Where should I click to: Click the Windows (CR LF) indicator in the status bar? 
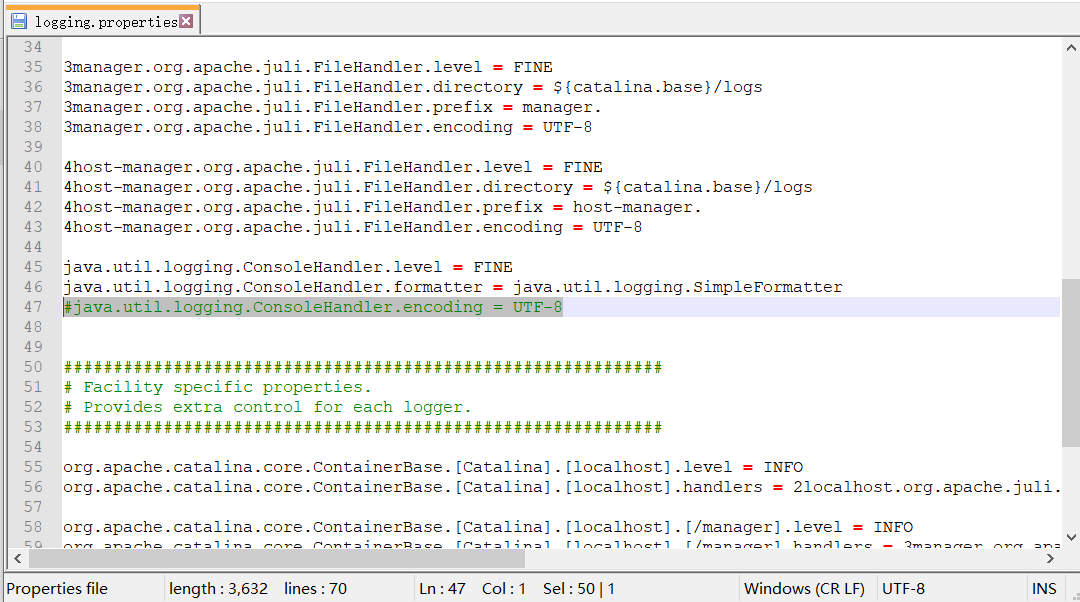tap(806, 588)
